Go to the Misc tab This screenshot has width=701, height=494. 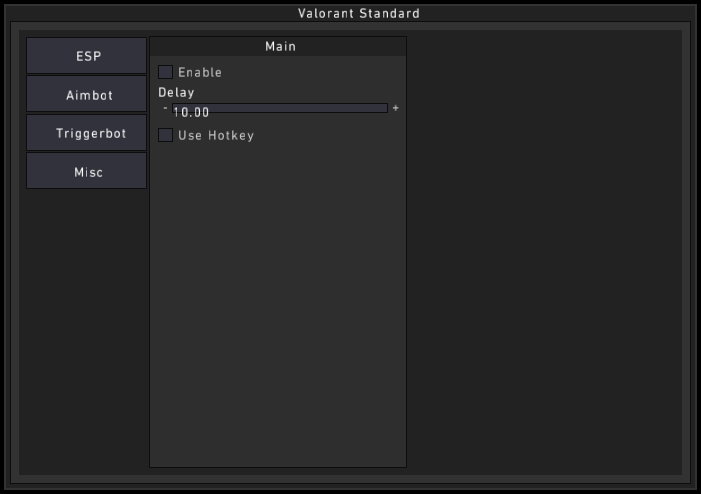point(87,172)
